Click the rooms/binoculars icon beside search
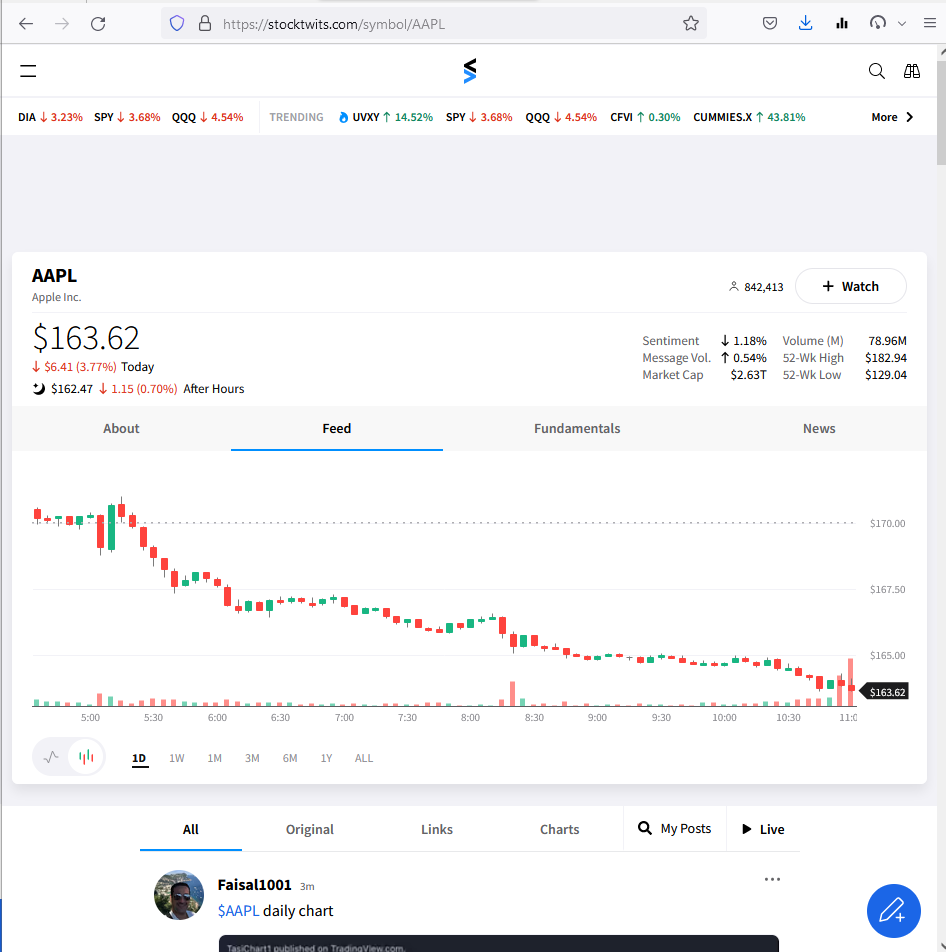946x952 pixels. [x=912, y=71]
